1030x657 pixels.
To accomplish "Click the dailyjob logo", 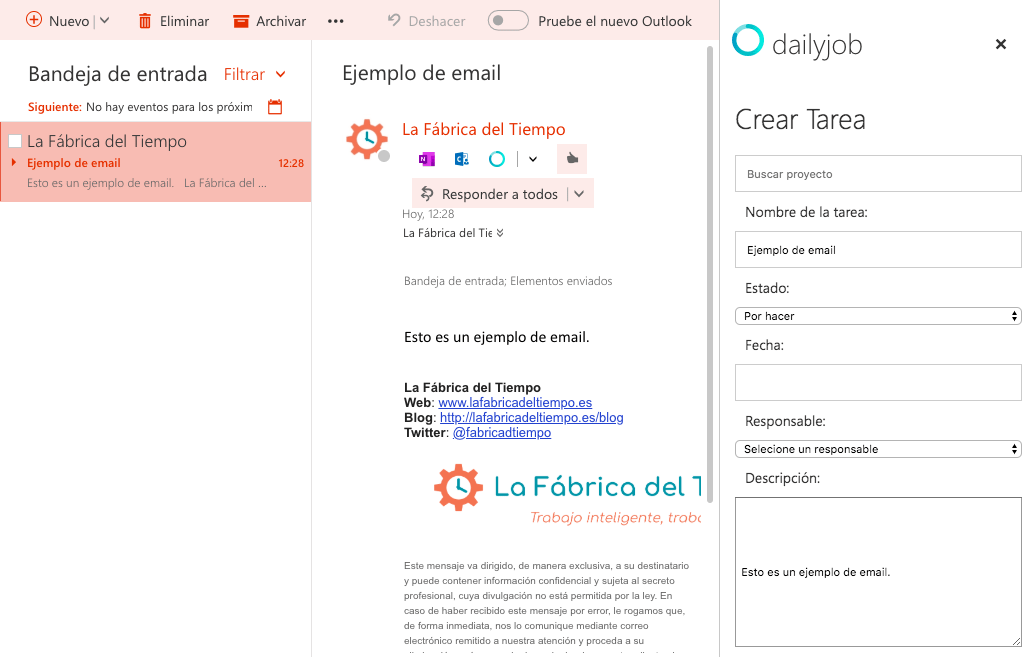I will tap(797, 43).
